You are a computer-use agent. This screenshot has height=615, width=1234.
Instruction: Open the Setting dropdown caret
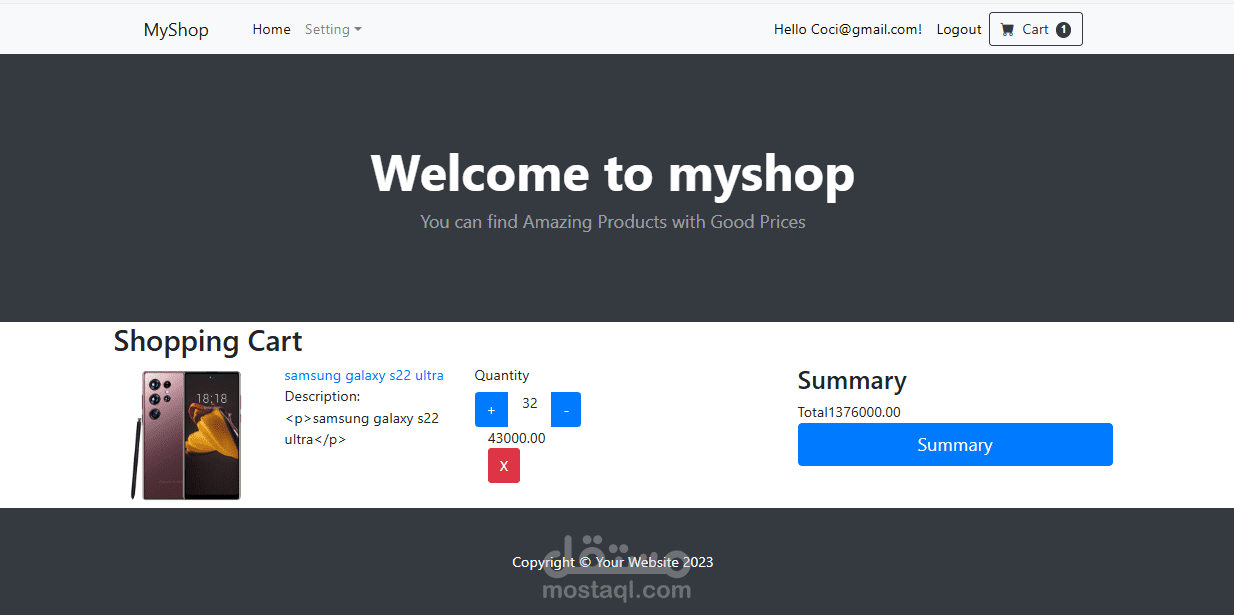pyautogui.click(x=357, y=29)
